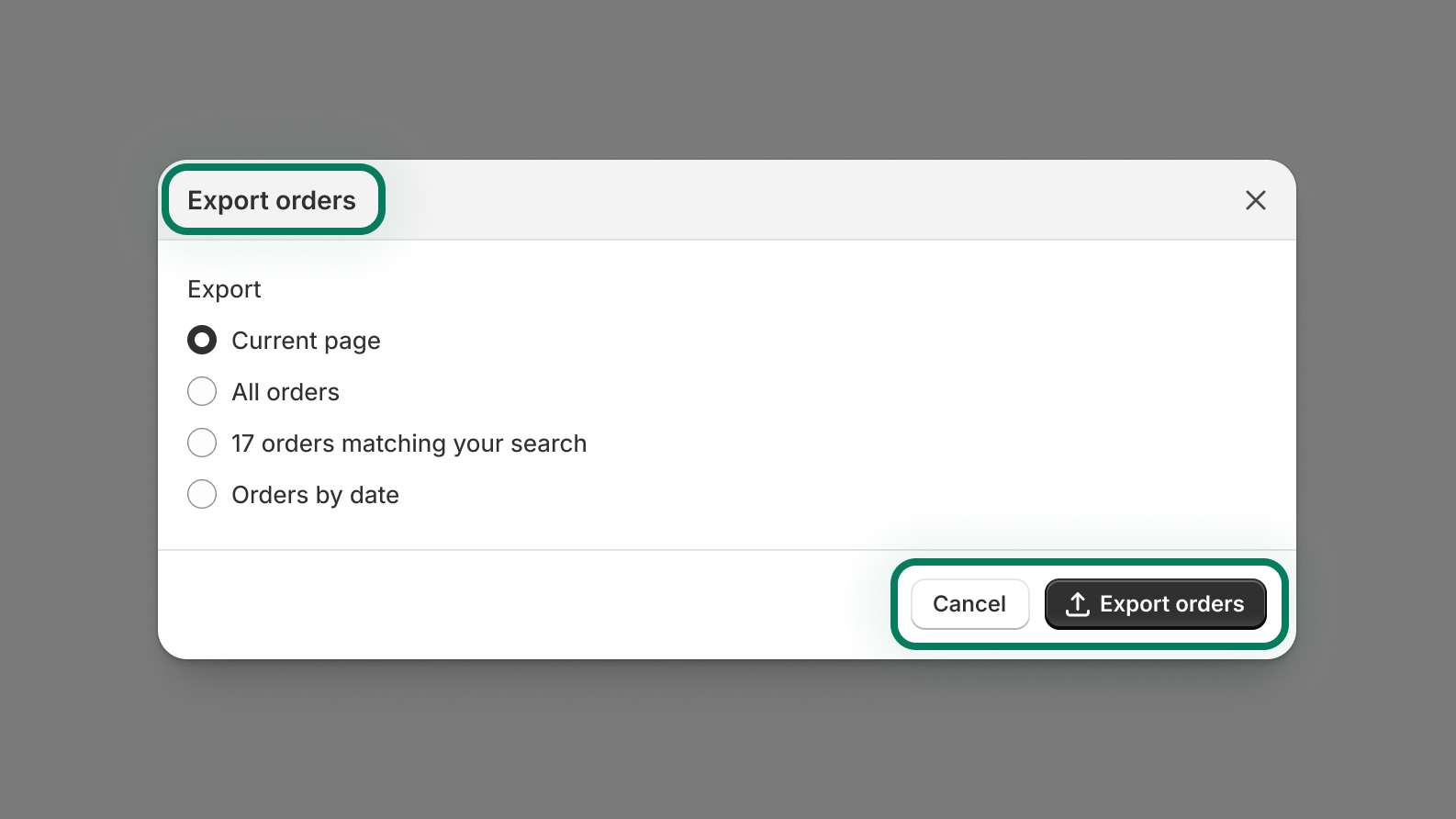
Task: Click the "All orders" option label
Action: [286, 392]
